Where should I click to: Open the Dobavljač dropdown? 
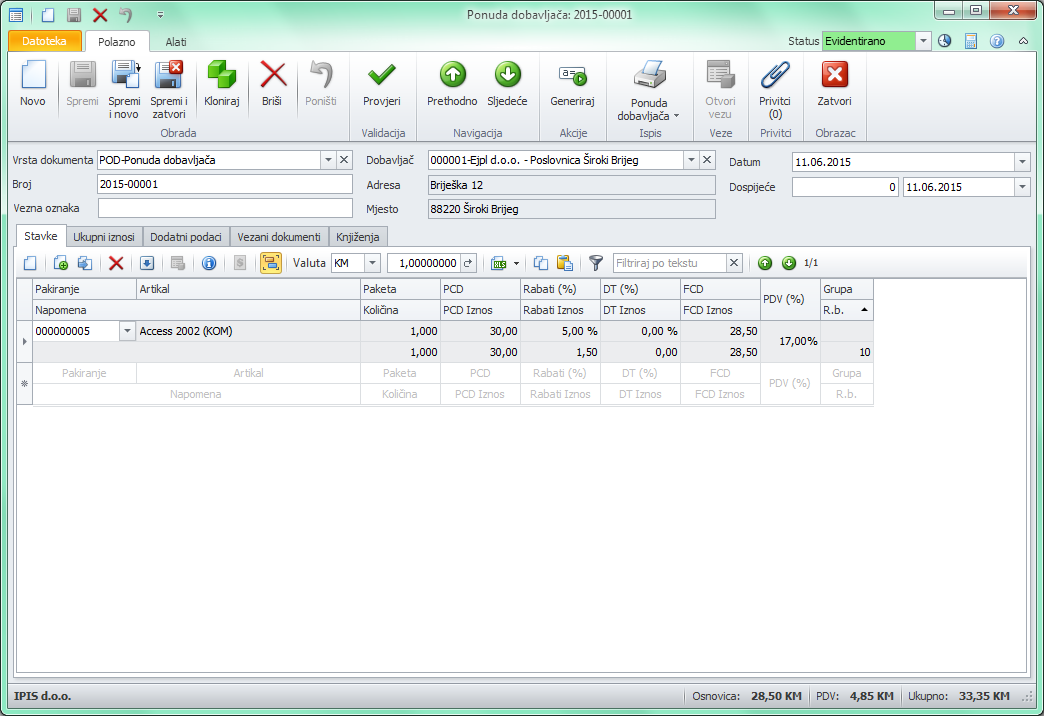[691, 160]
